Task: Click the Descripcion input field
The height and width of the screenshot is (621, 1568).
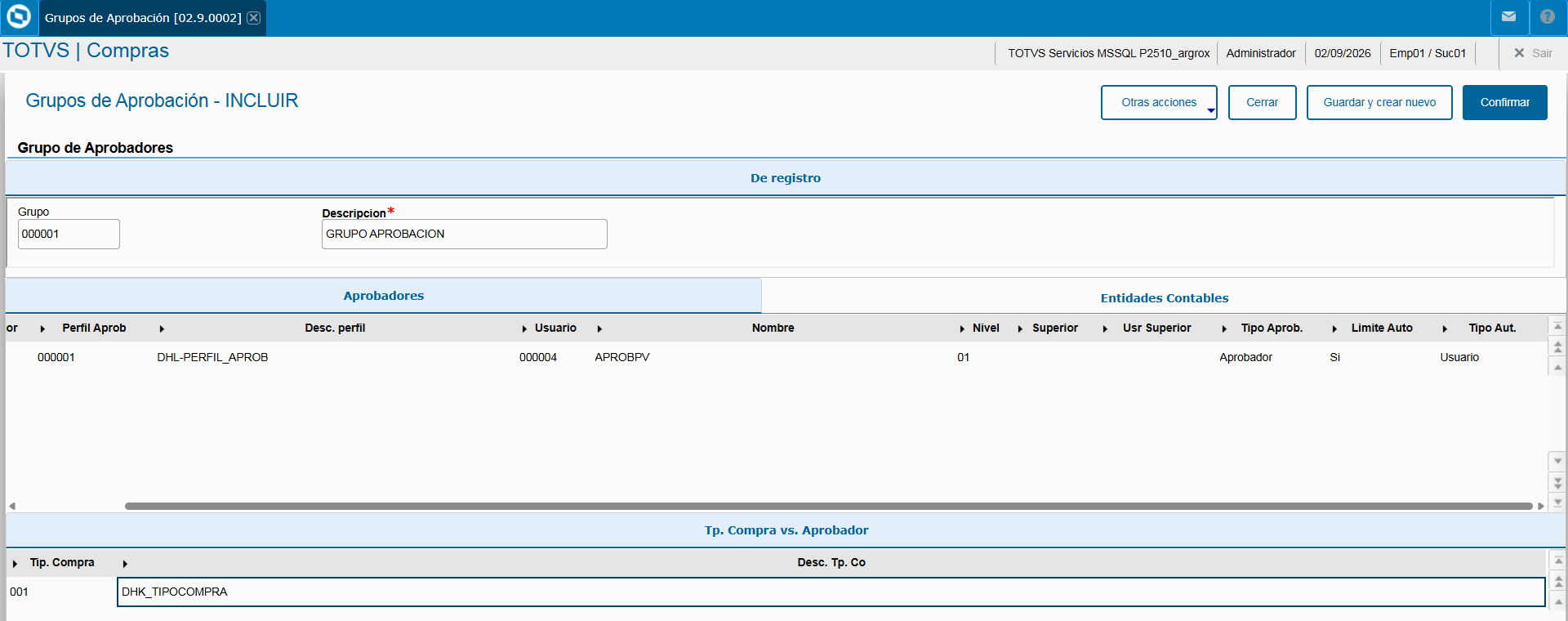Action: [x=464, y=234]
